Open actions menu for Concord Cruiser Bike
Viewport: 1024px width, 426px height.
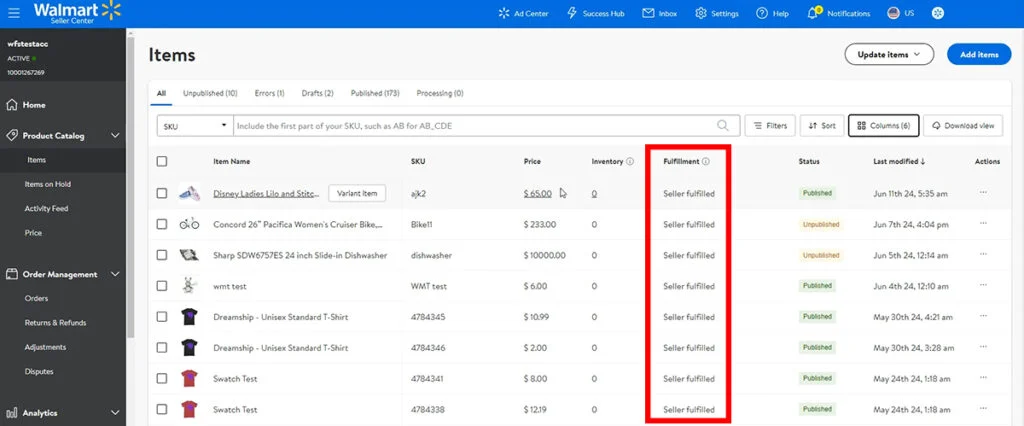tap(983, 223)
